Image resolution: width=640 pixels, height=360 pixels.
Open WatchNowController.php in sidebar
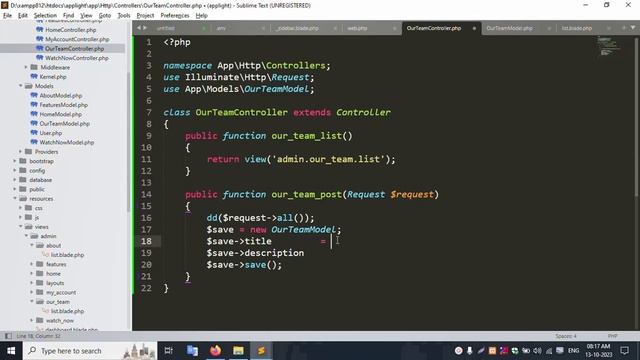[x=77, y=58]
